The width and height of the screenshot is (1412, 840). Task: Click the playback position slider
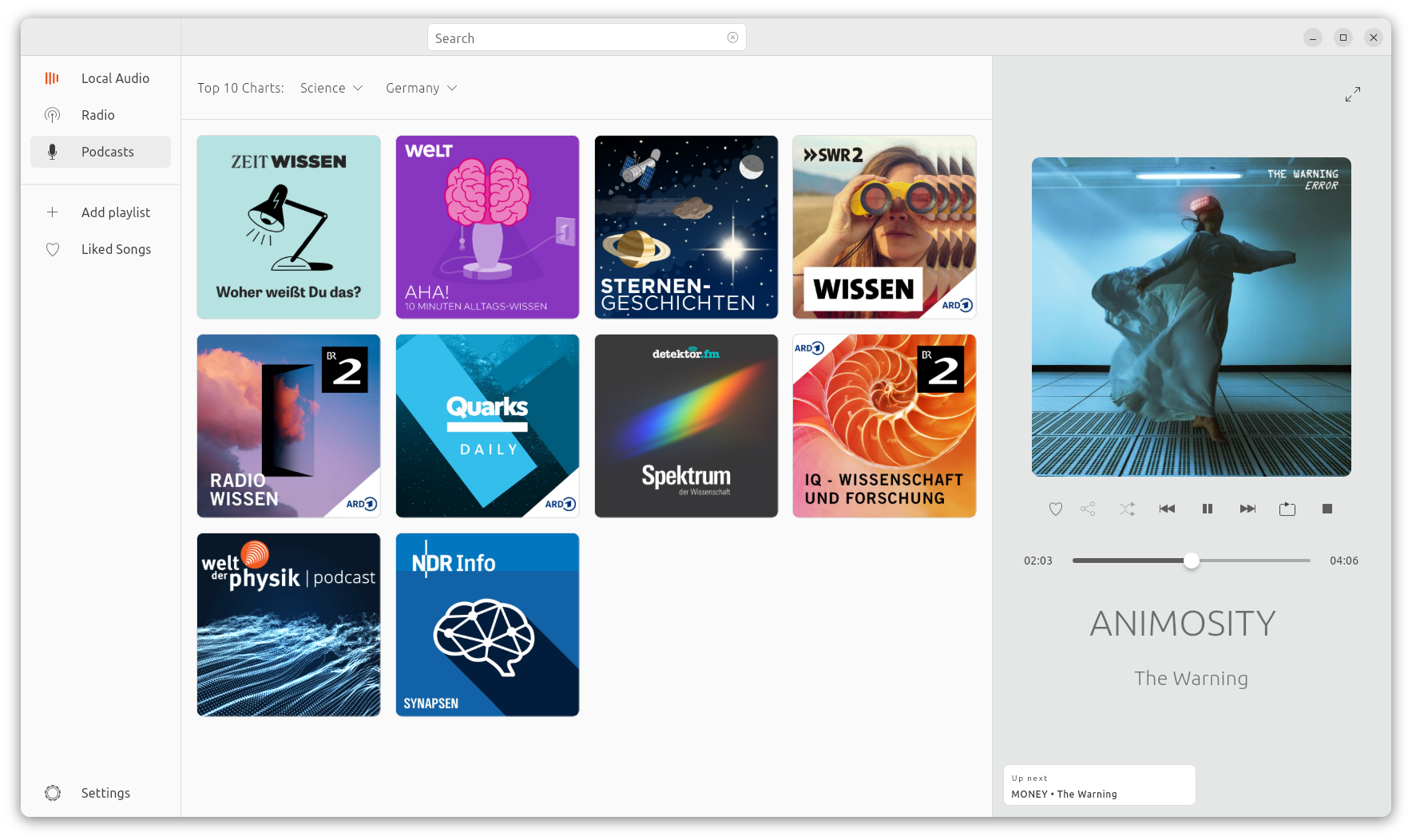1191,561
